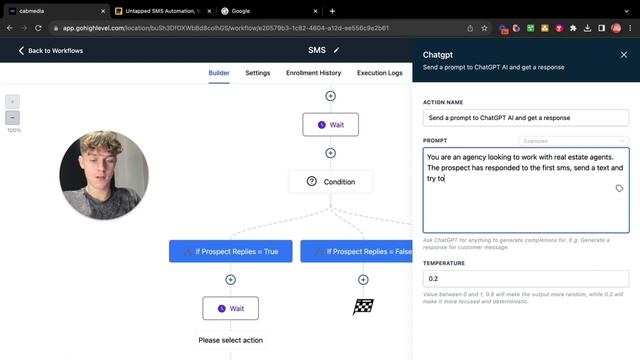Select the If Prospect Replies = True branch
The height and width of the screenshot is (360, 640).
[x=231, y=251]
